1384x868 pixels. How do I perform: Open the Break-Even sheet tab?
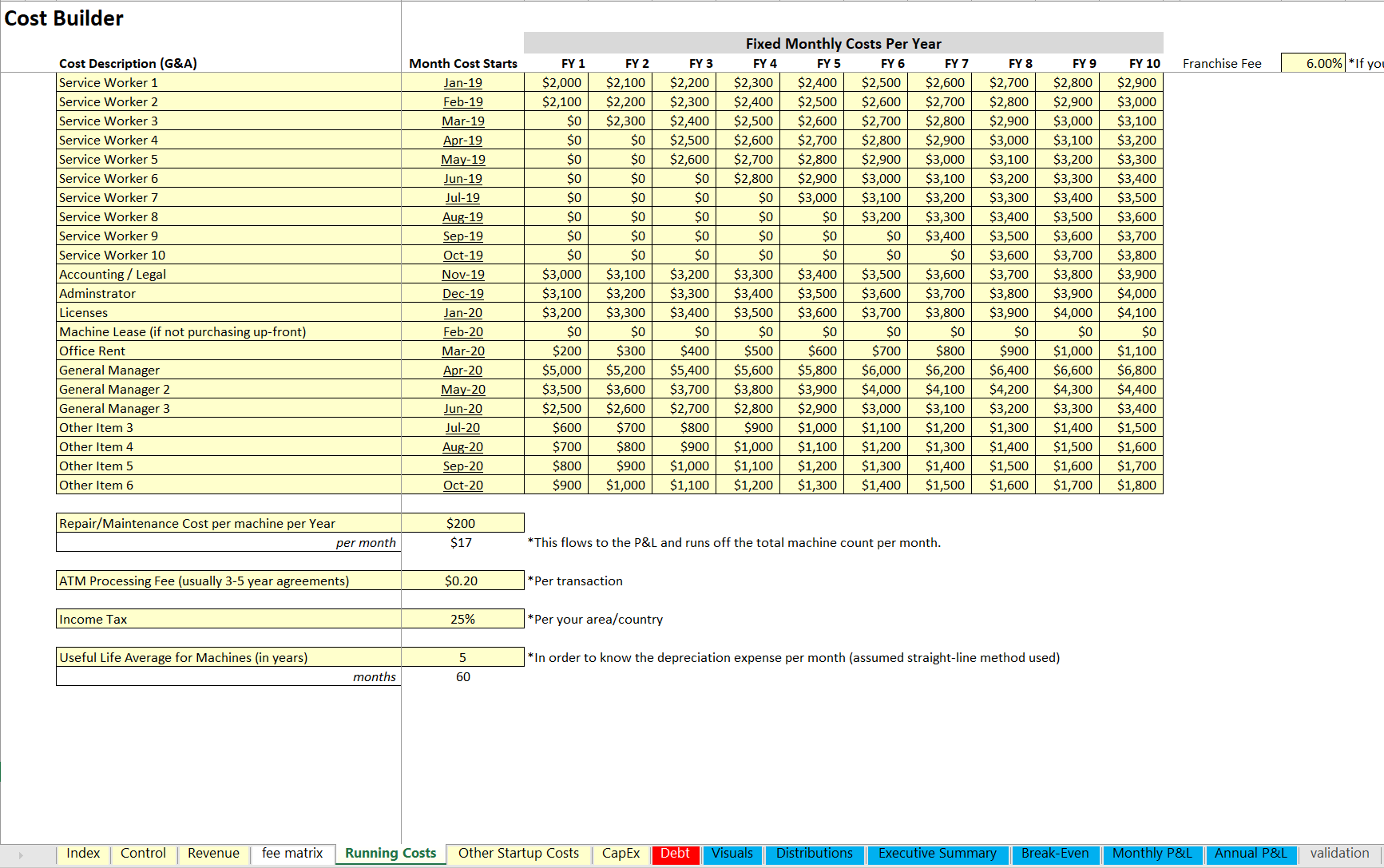1056,854
